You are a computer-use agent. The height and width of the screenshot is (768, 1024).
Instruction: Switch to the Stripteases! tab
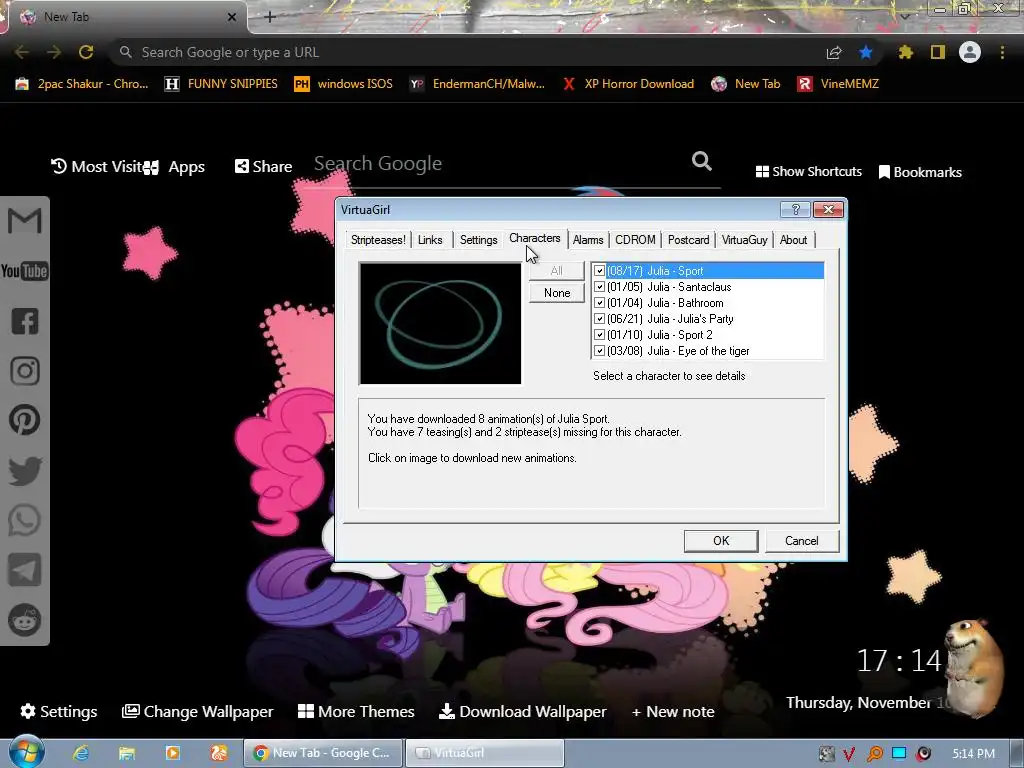[x=378, y=240]
